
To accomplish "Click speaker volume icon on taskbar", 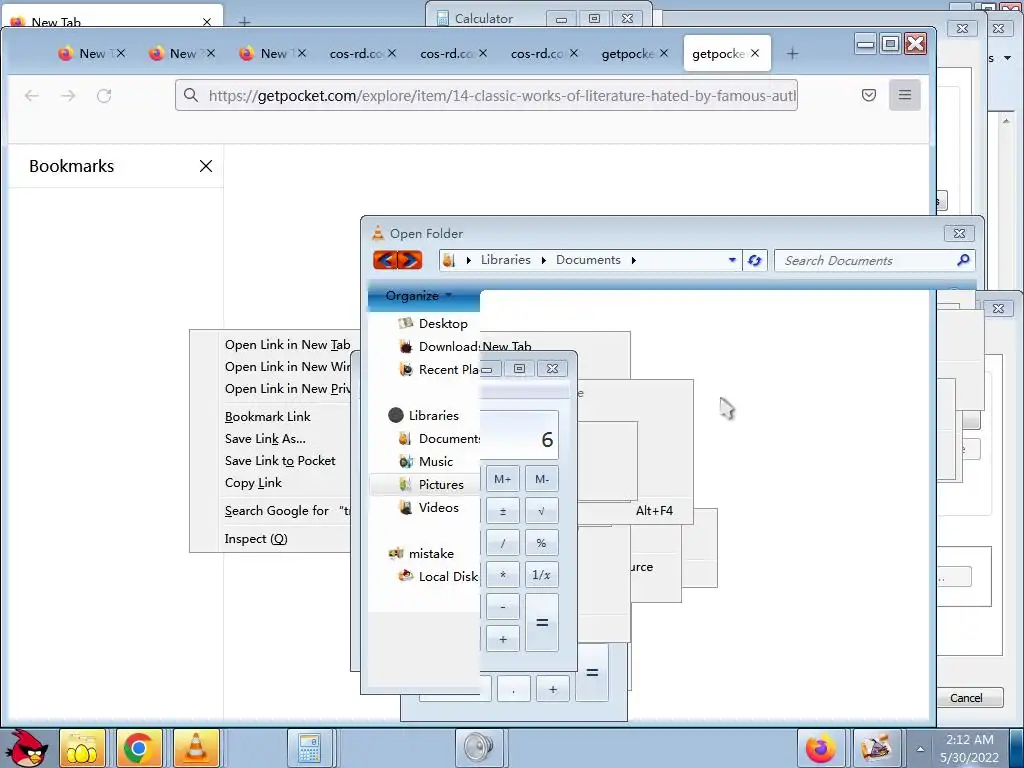I will click(479, 748).
